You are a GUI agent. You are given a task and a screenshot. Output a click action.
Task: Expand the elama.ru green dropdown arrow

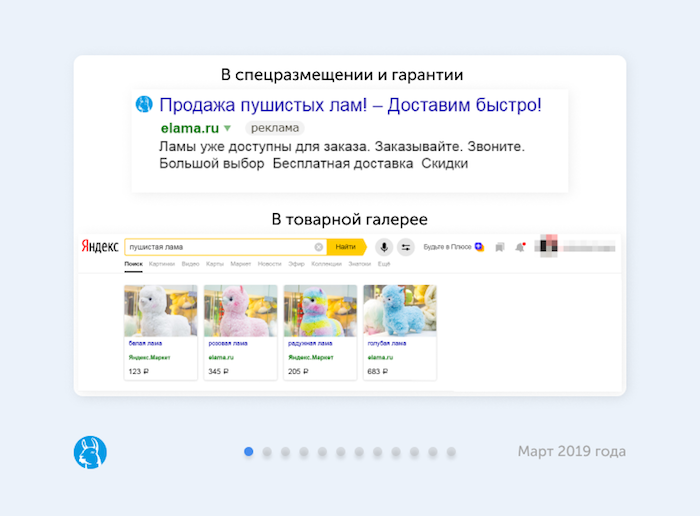point(227,128)
